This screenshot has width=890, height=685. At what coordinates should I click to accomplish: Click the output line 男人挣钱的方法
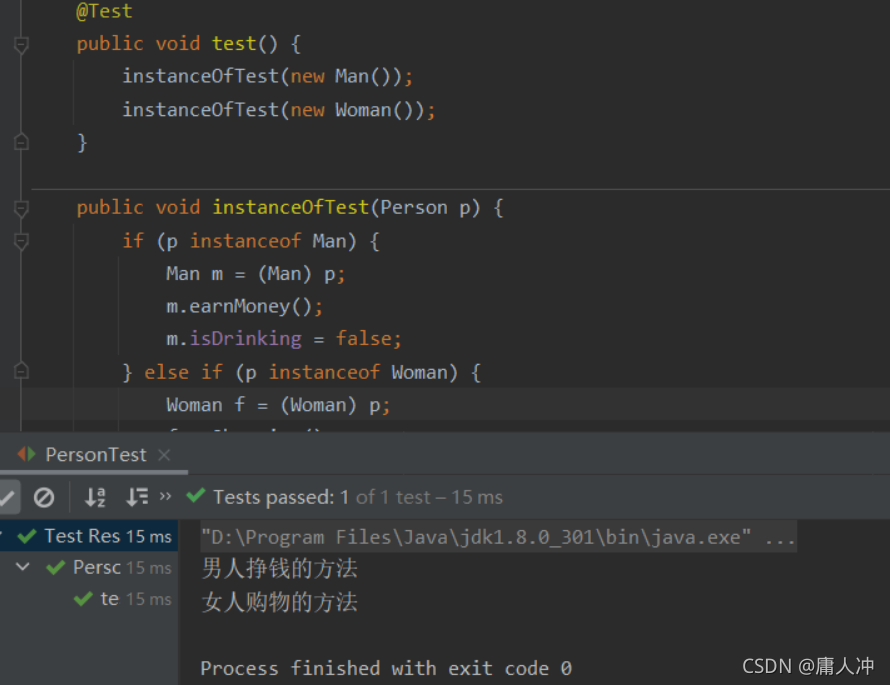(x=279, y=568)
